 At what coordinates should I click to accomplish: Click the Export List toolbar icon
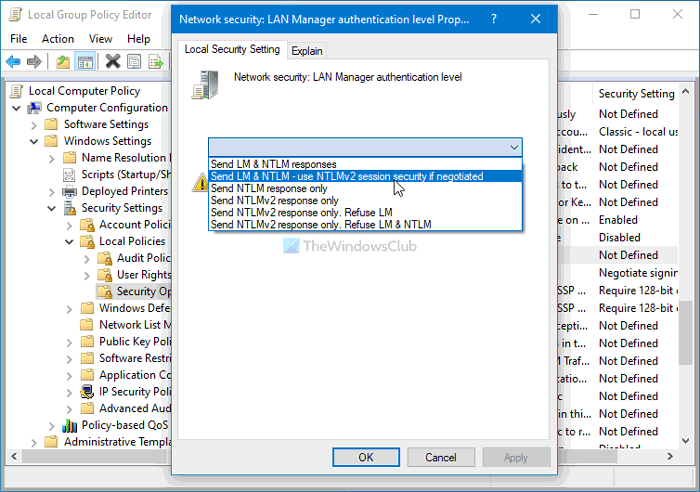point(155,62)
